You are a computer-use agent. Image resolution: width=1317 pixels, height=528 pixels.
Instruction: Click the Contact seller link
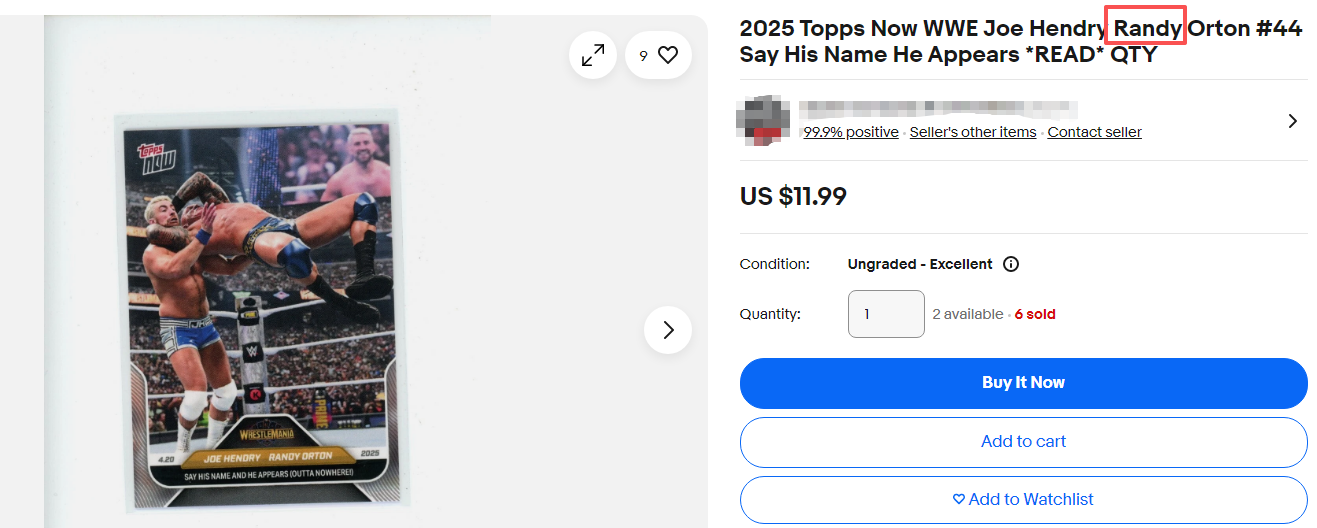[x=1094, y=132]
